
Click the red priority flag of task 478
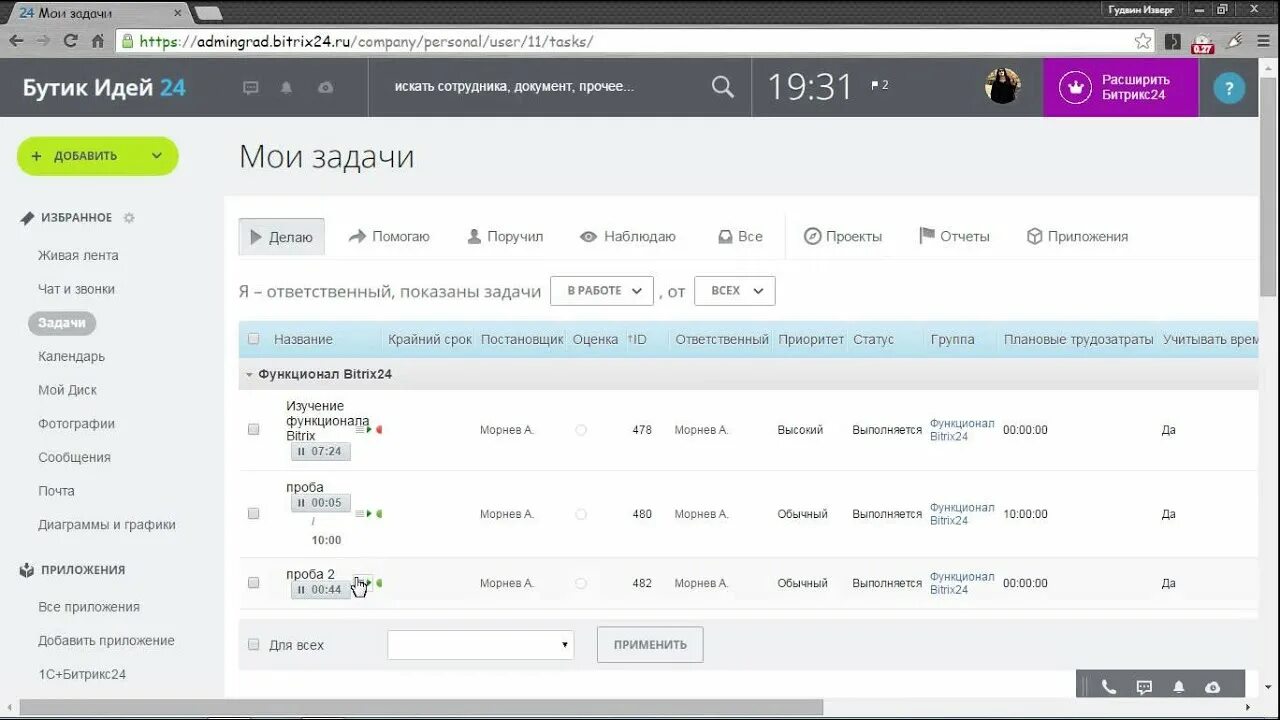tap(379, 429)
